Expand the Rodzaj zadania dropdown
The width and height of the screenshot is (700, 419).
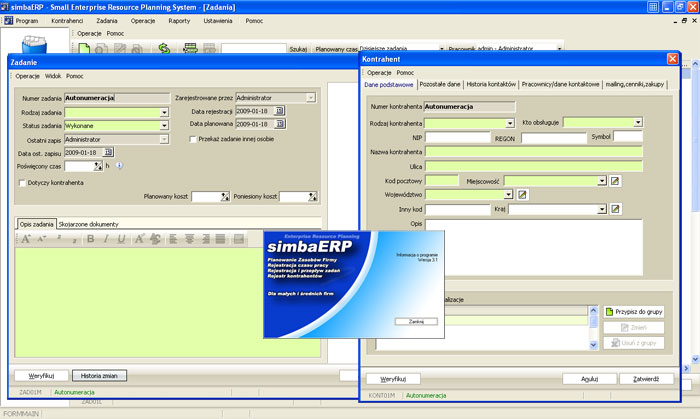(164, 112)
